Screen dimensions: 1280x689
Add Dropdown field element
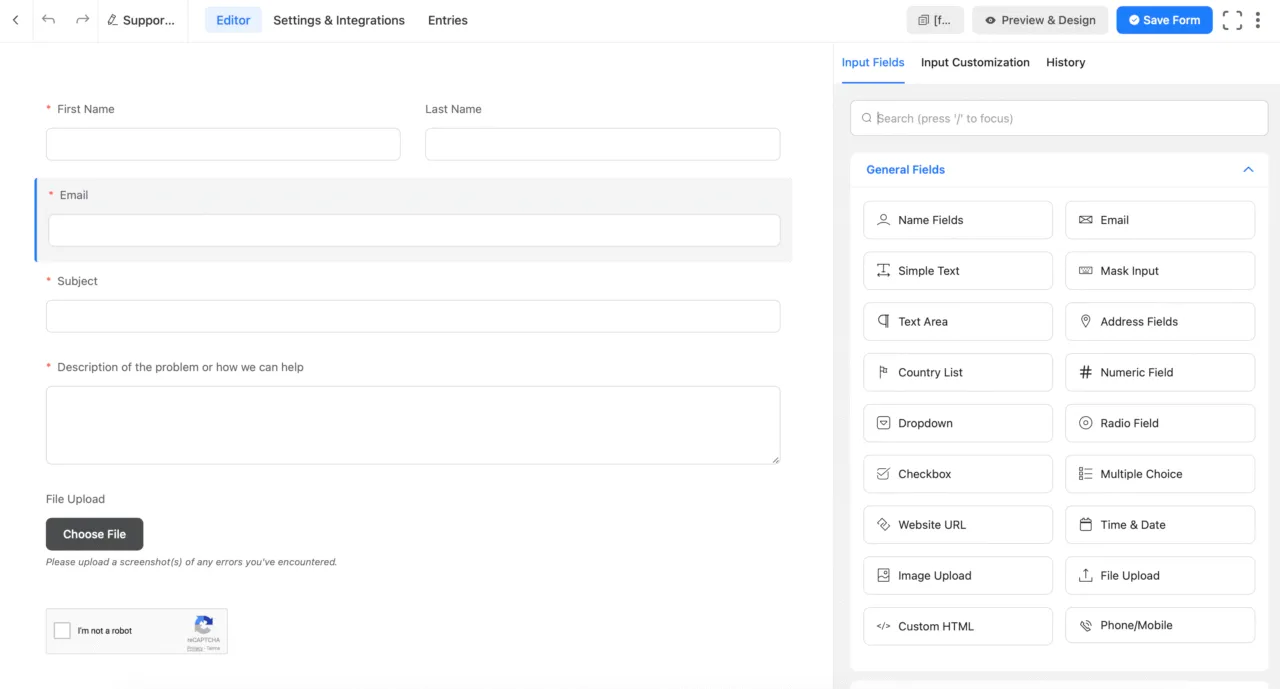958,423
